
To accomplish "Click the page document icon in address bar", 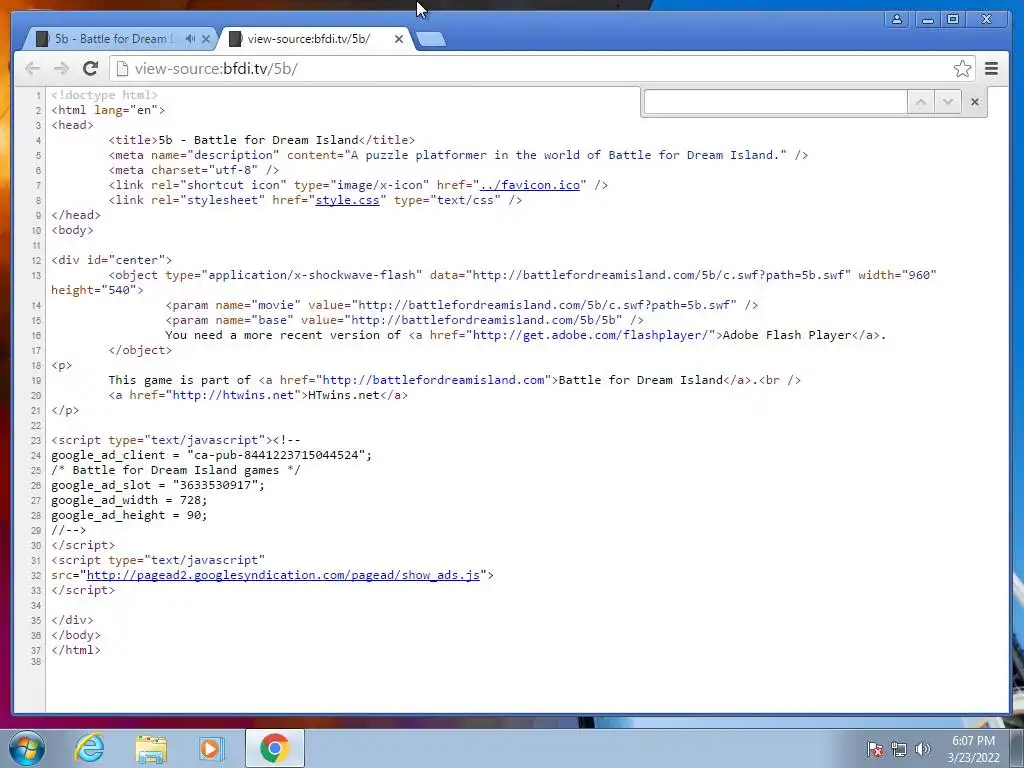I will [x=121, y=69].
